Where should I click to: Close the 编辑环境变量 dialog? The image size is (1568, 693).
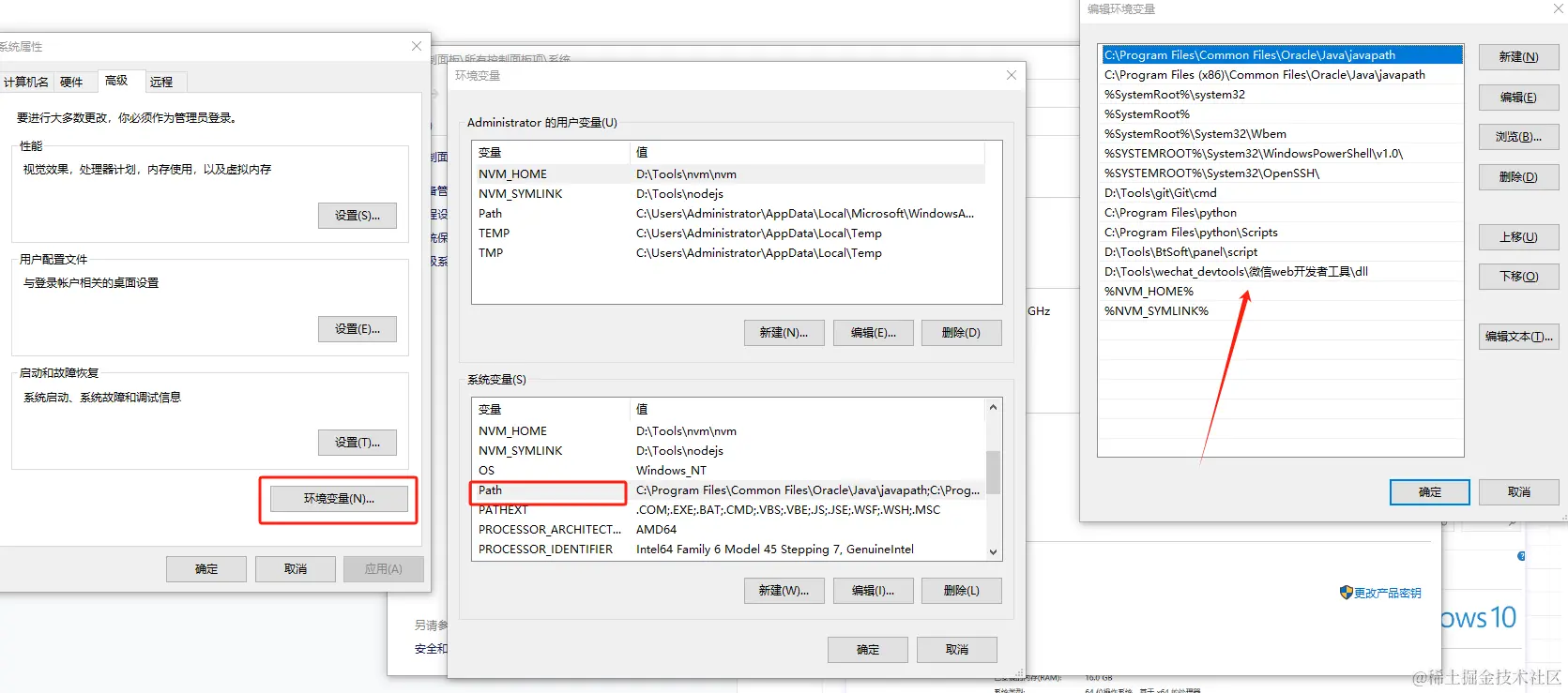point(1559,8)
